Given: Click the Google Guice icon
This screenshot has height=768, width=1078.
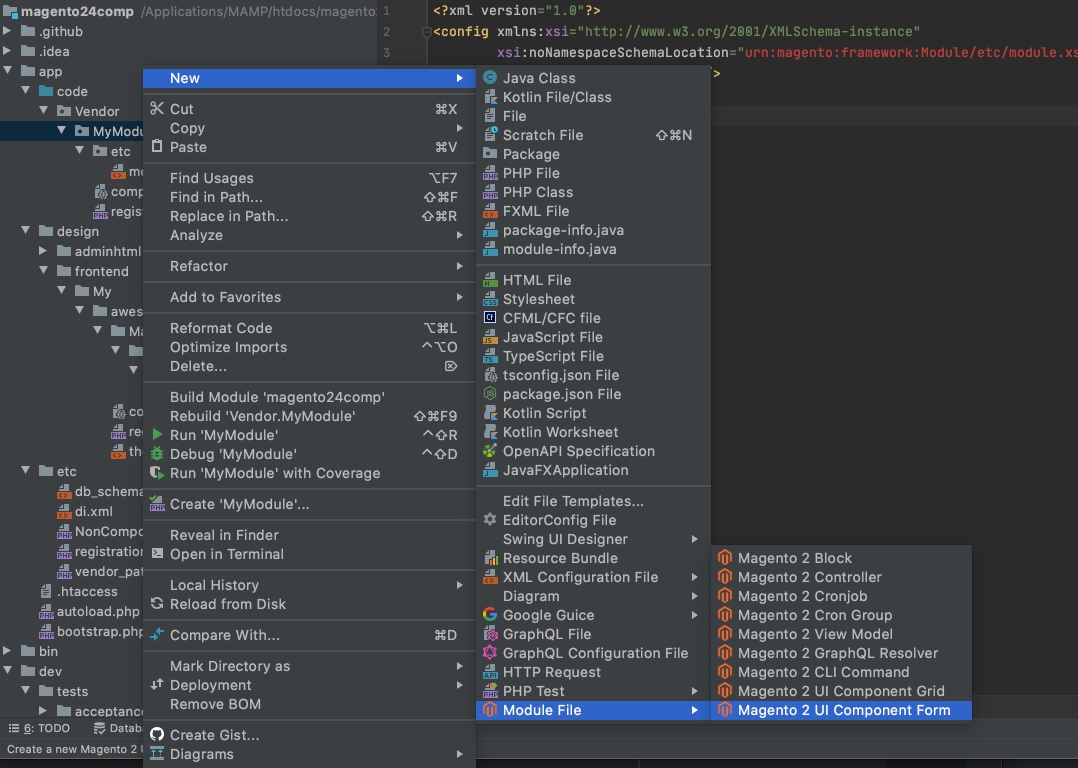Looking at the screenshot, I should pyautogui.click(x=490, y=615).
